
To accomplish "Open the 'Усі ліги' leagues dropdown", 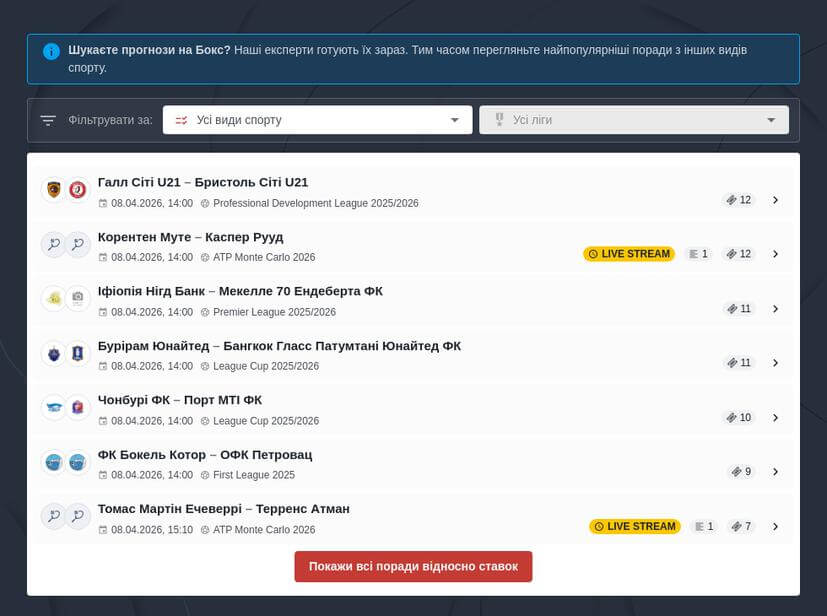I will [633, 120].
